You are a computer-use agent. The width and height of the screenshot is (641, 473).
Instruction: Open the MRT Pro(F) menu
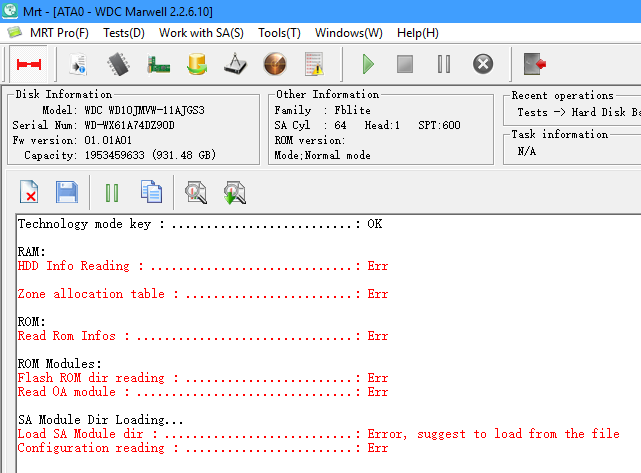pyautogui.click(x=59, y=33)
